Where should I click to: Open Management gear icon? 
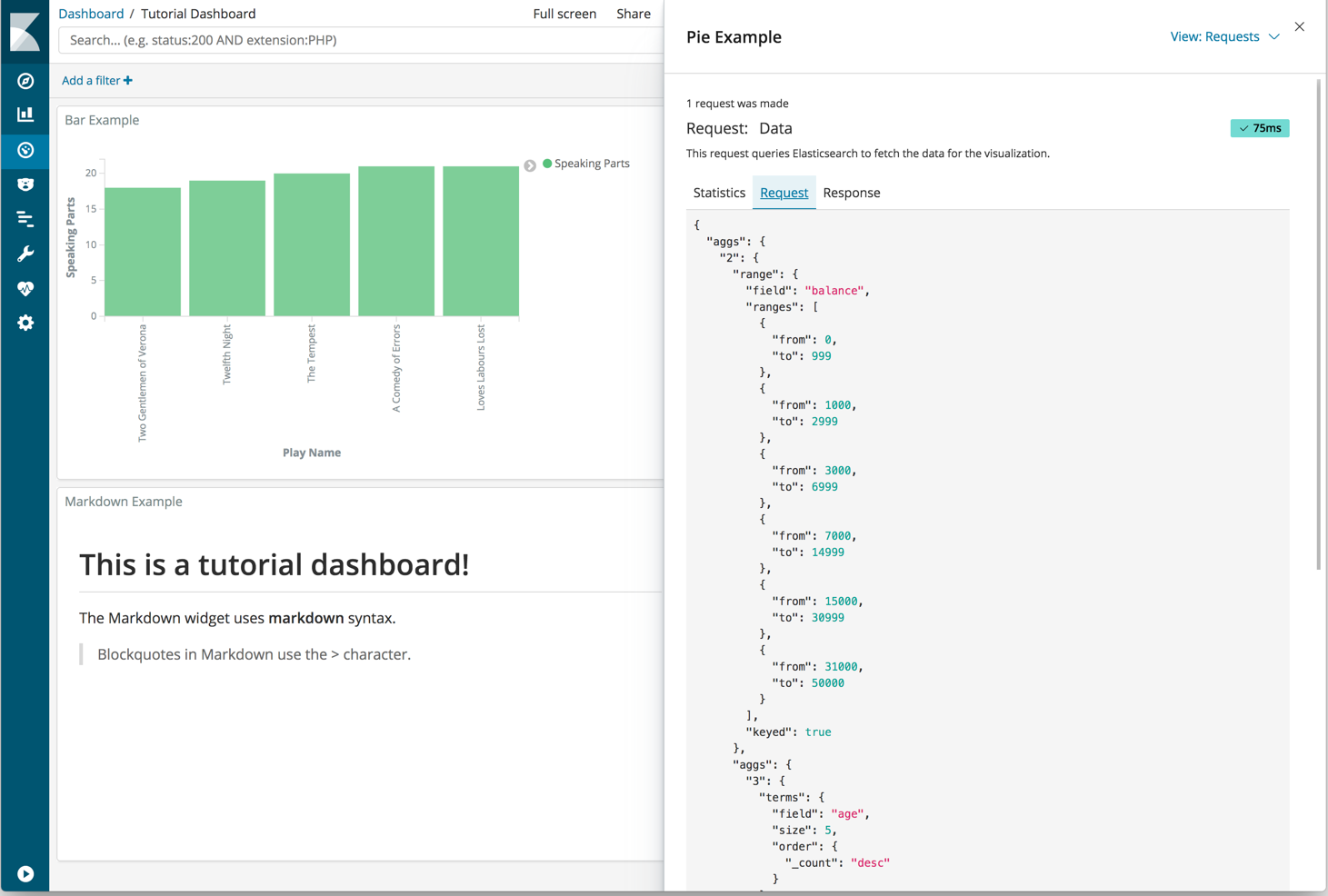tap(25, 323)
